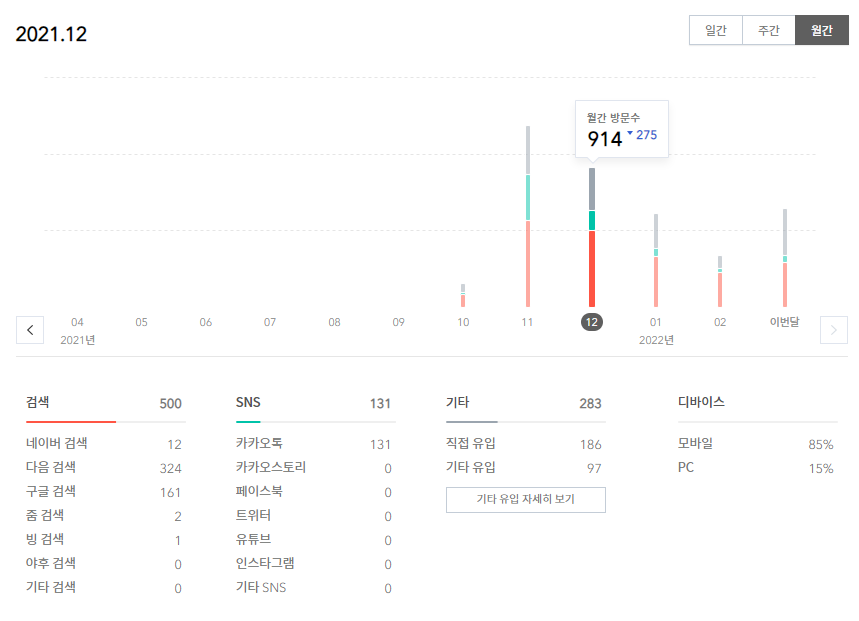Select the January 2022 bar
This screenshot has width=859, height=621.
656,260
